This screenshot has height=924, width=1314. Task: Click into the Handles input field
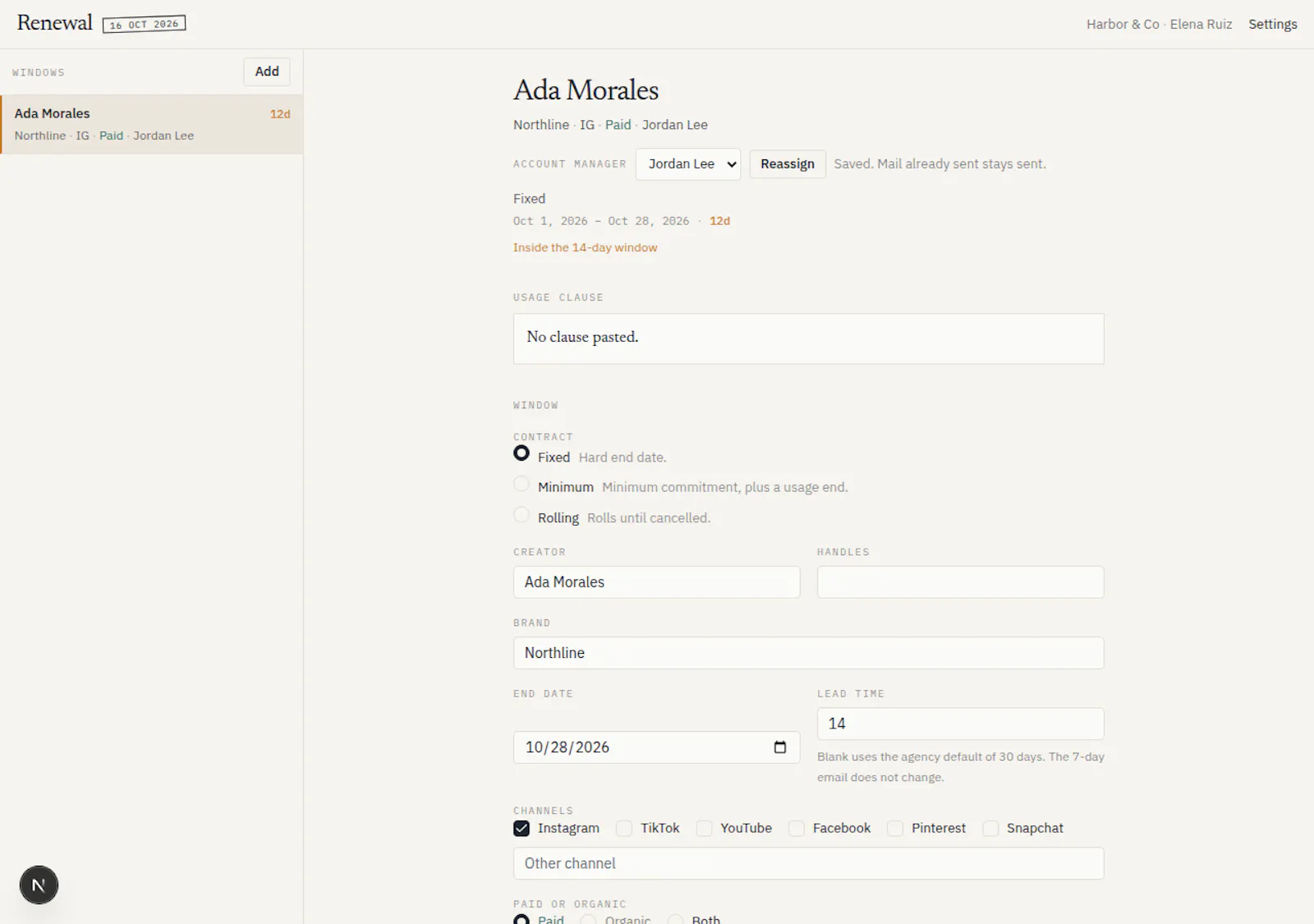pos(961,582)
